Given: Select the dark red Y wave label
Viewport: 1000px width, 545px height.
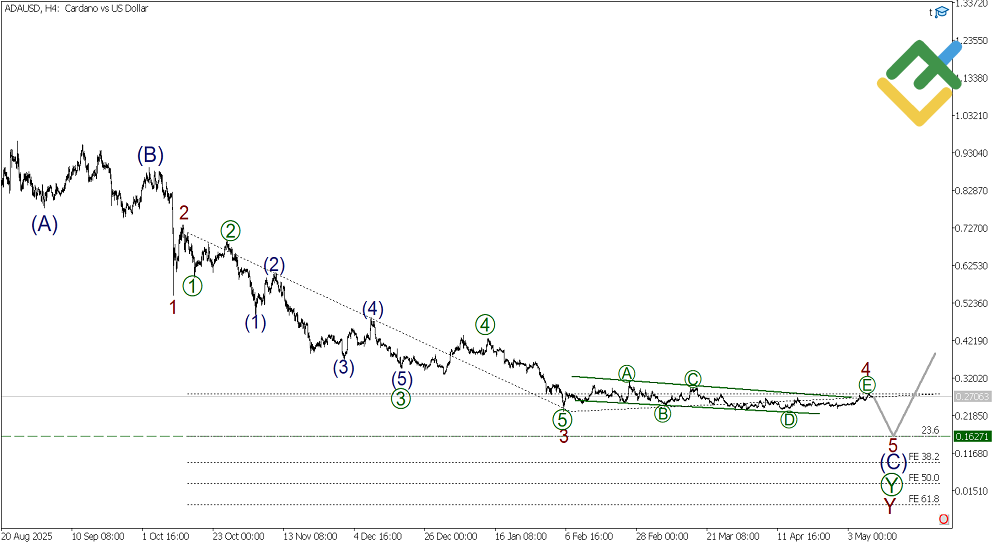Looking at the screenshot, I should pos(890,506).
